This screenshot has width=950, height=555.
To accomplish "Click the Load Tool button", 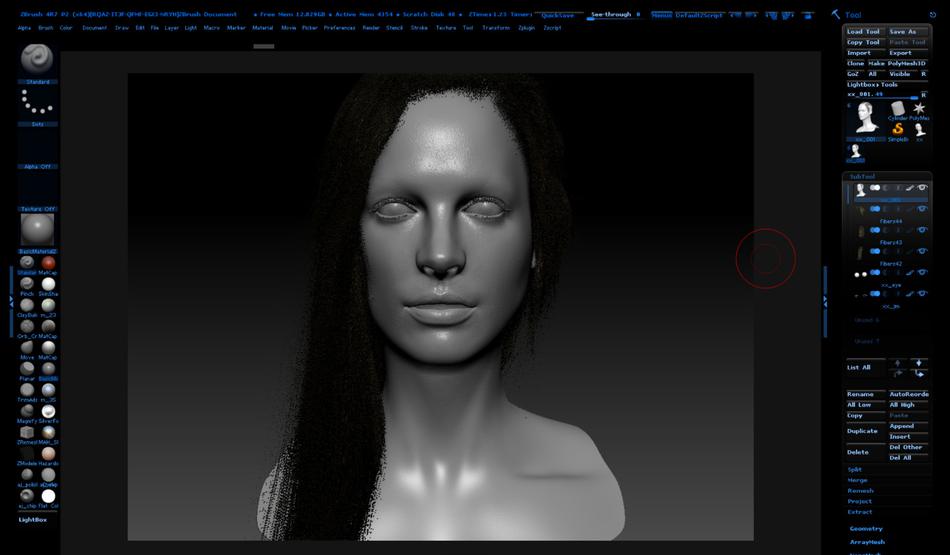I will pyautogui.click(x=865, y=32).
